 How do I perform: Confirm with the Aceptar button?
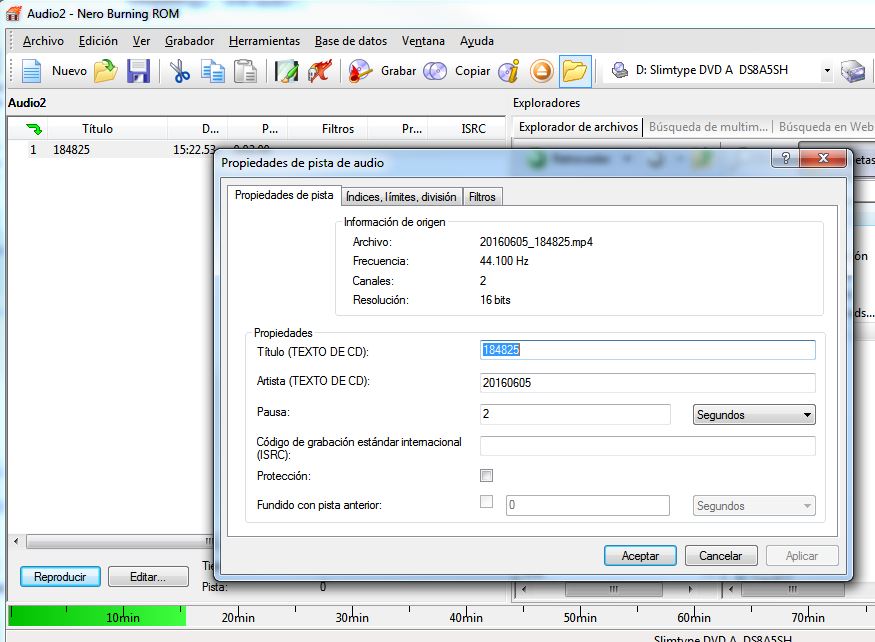point(640,556)
